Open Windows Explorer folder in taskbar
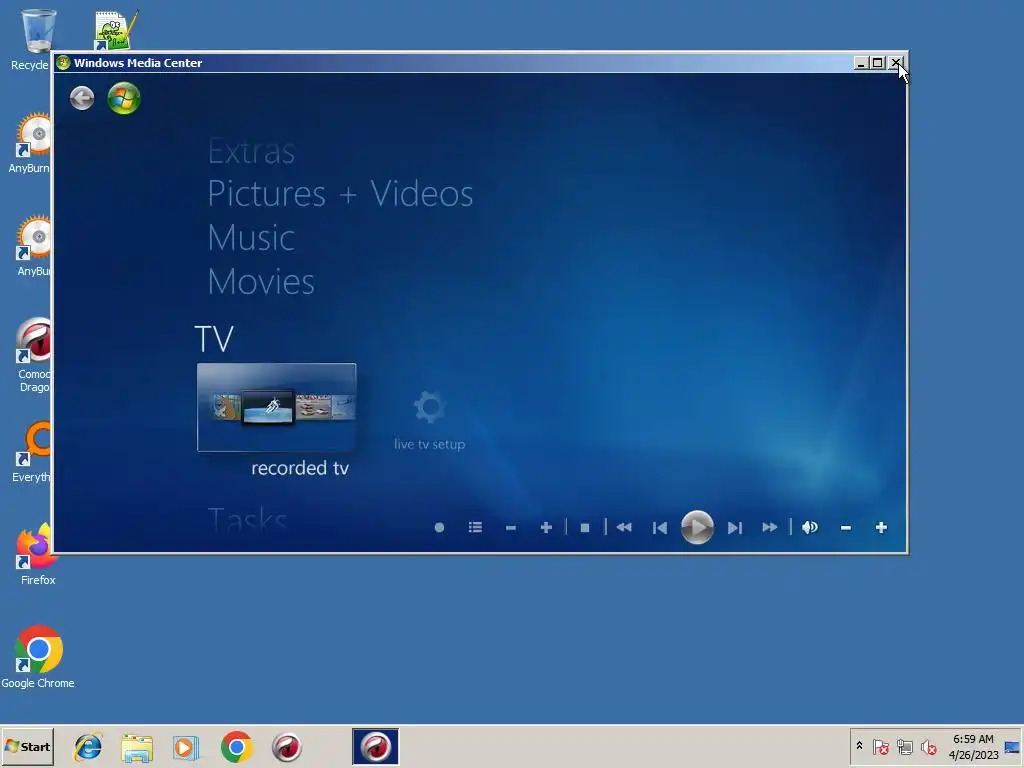 [x=137, y=747]
